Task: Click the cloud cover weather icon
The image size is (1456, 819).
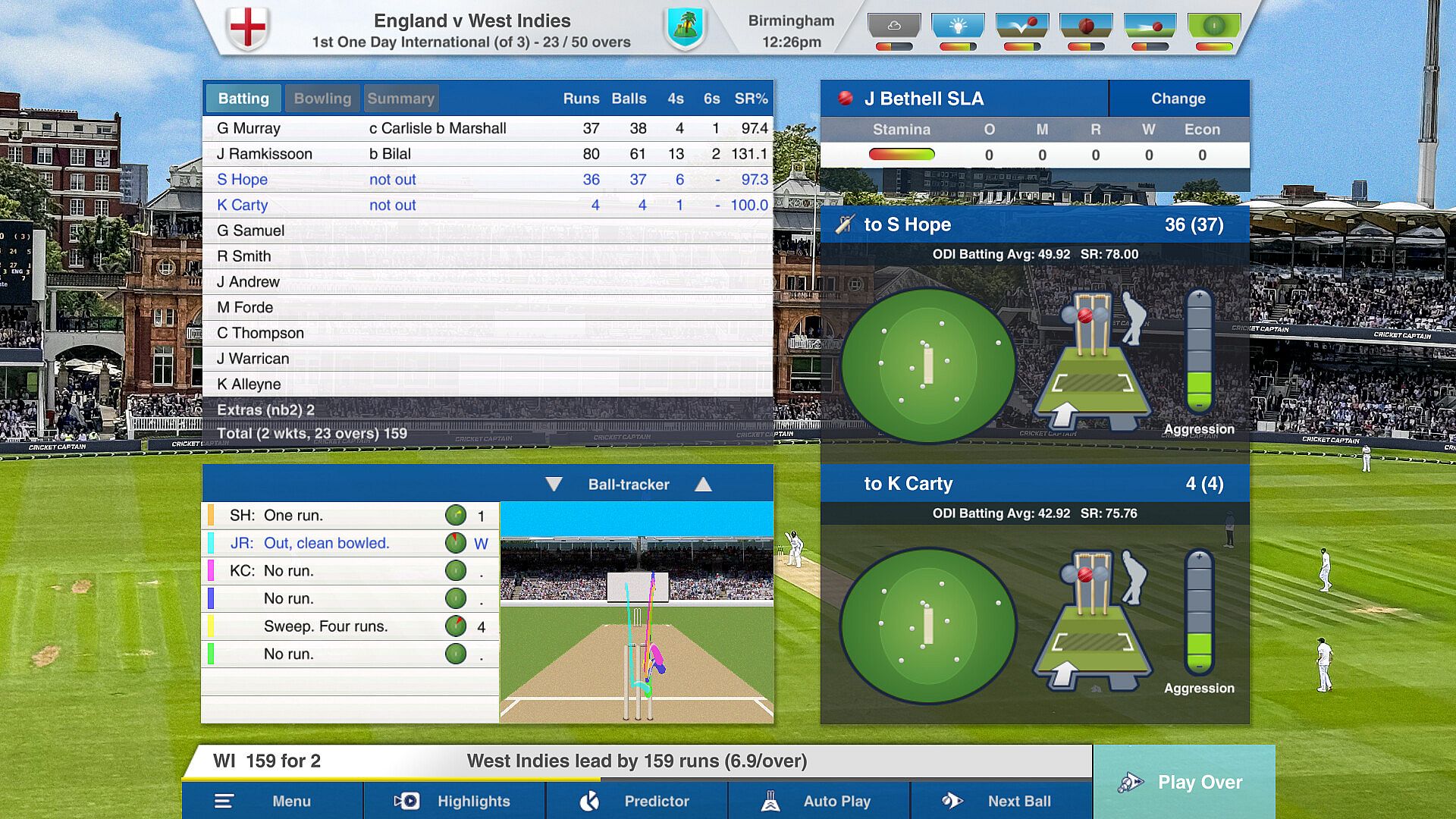Action: coord(894,26)
